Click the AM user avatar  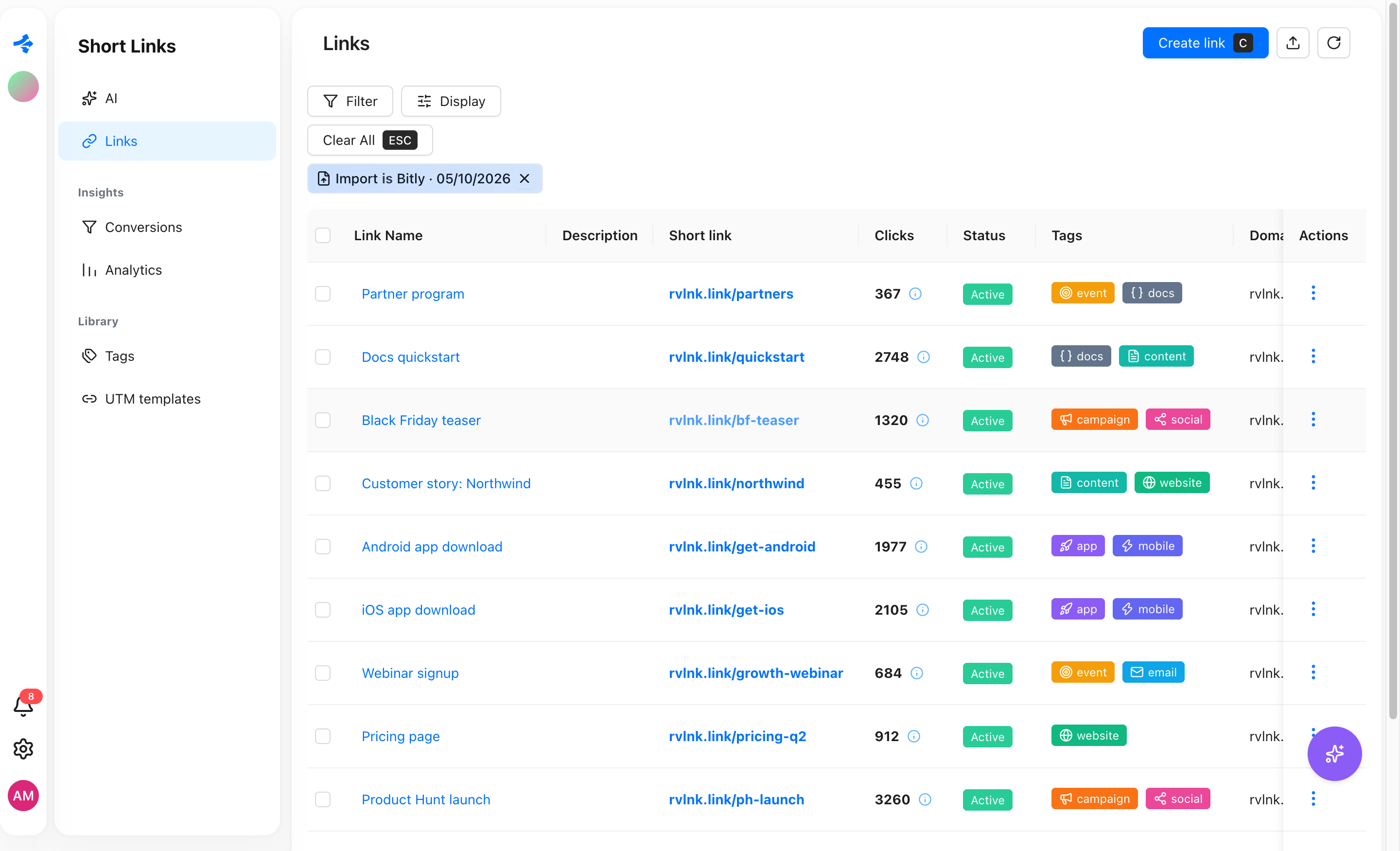click(23, 795)
